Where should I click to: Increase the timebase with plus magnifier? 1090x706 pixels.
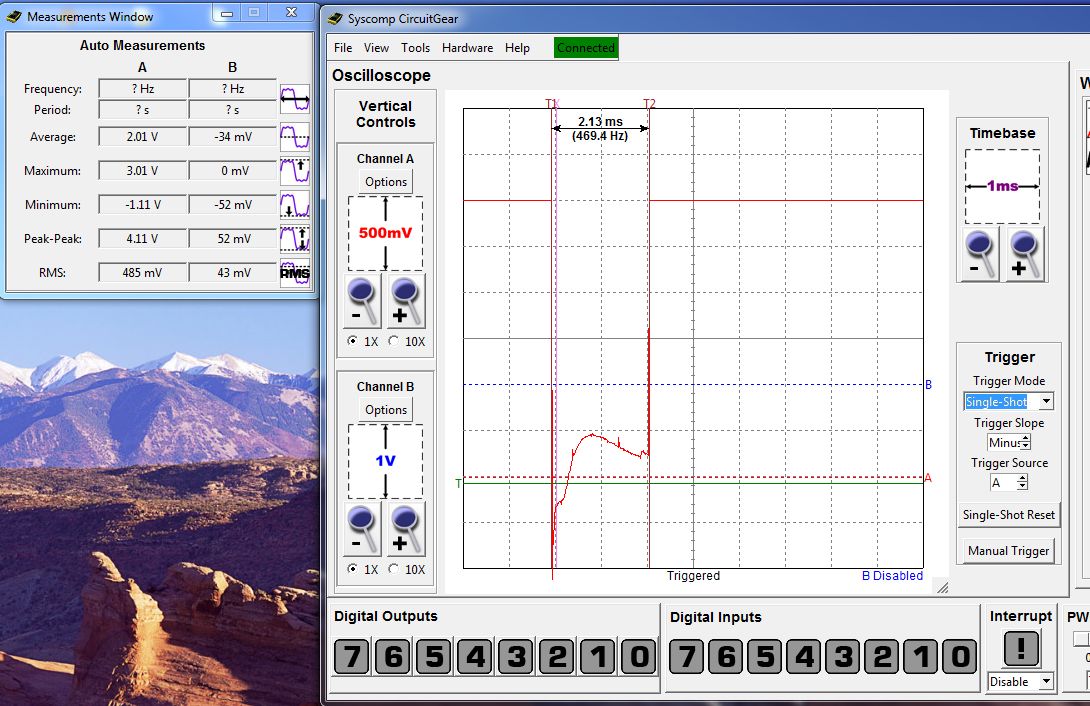point(1025,255)
